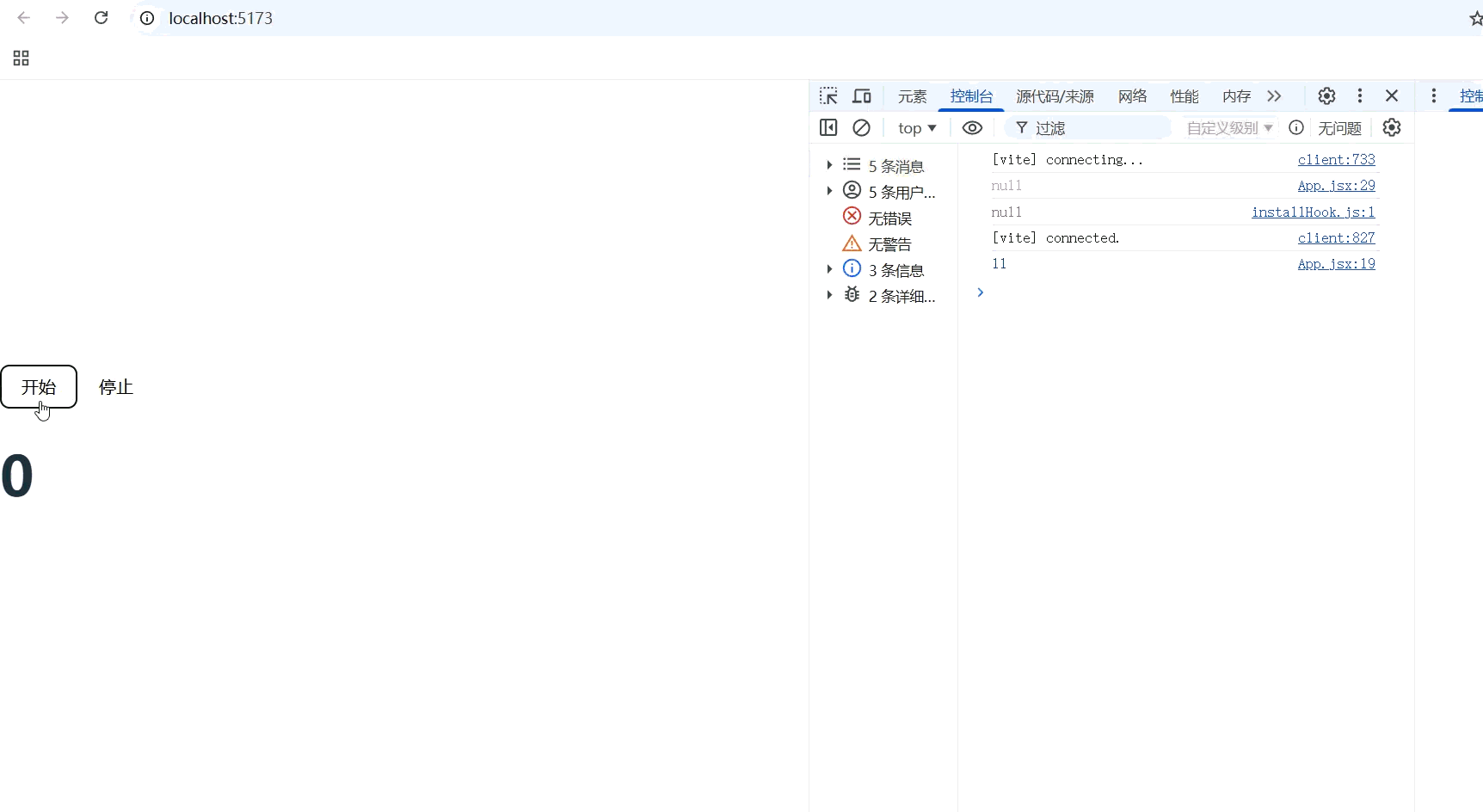Reload the localhost page
The height and width of the screenshot is (812, 1483).
pos(101,18)
